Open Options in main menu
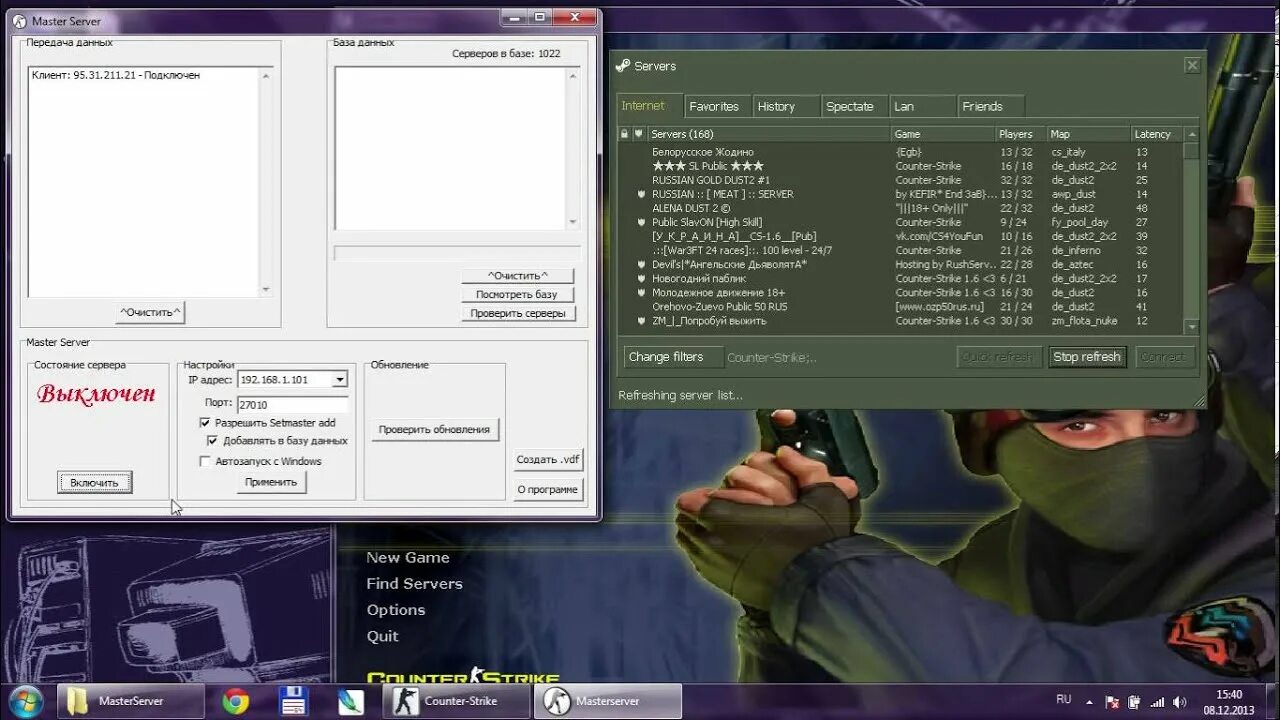Screen dimensions: 1280x720 (395, 610)
